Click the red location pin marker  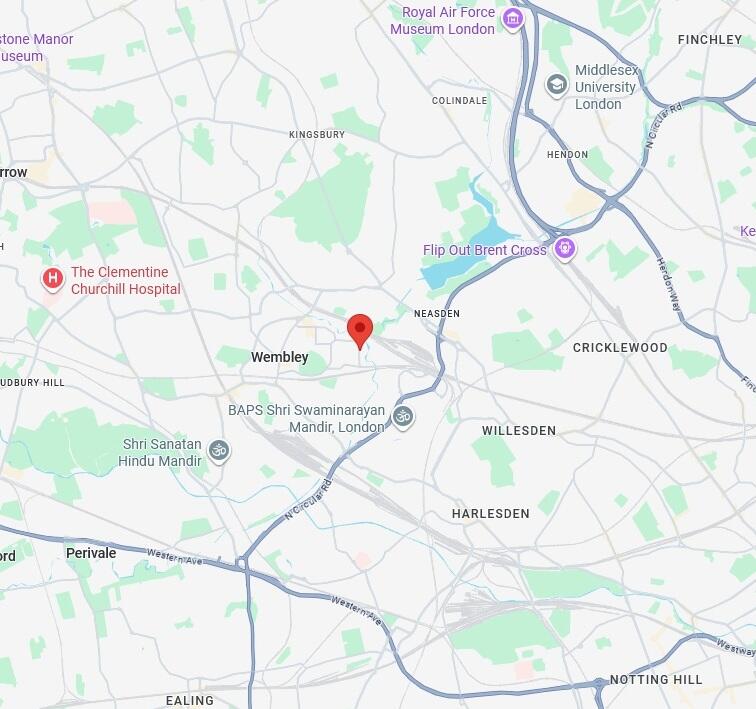click(x=360, y=332)
